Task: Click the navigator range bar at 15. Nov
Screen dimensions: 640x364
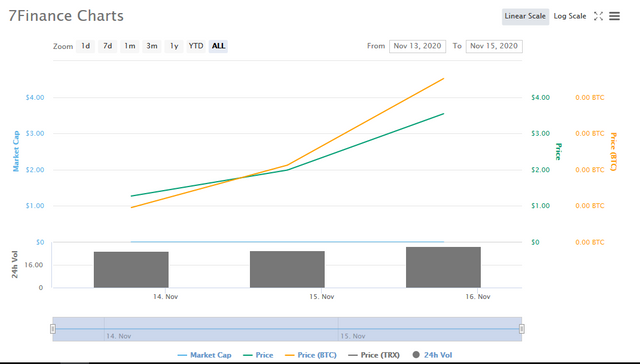Action: tap(353, 336)
